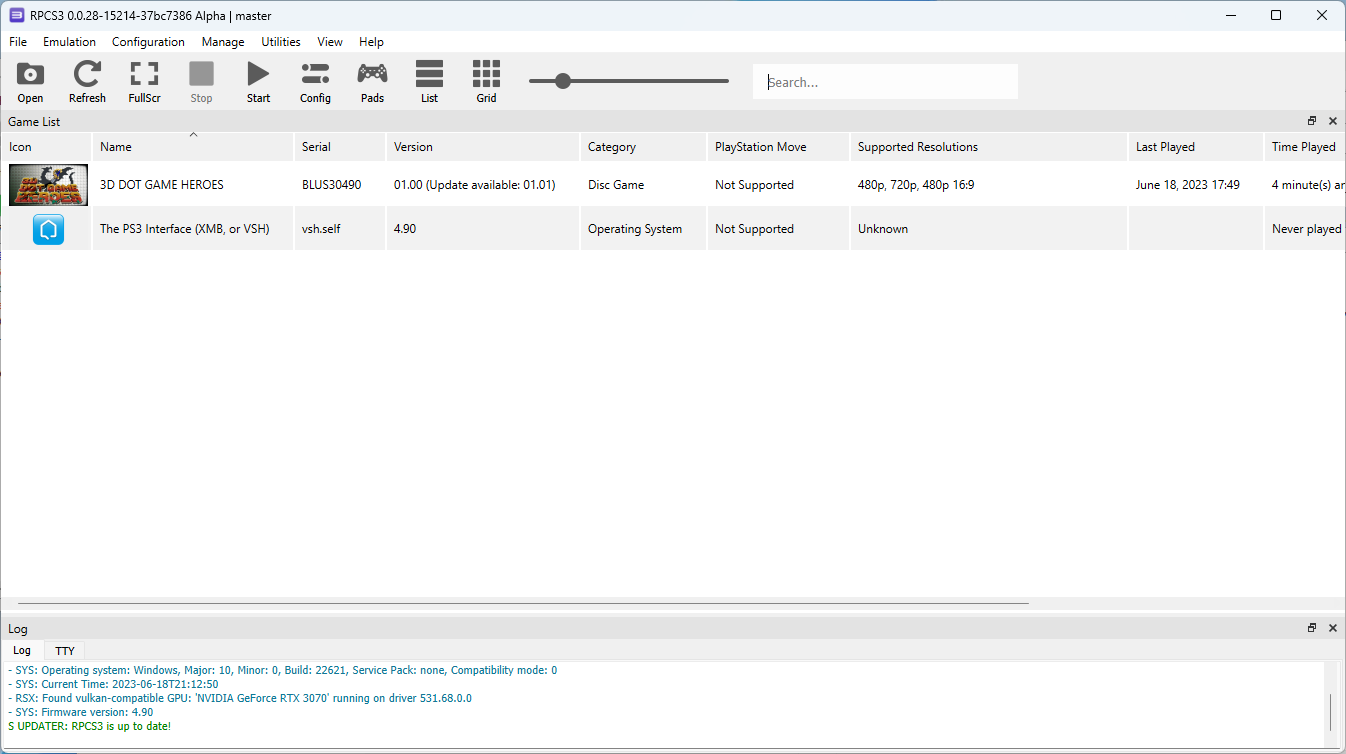Click the Operating system log line
The width and height of the screenshot is (1346, 754).
pos(283,670)
